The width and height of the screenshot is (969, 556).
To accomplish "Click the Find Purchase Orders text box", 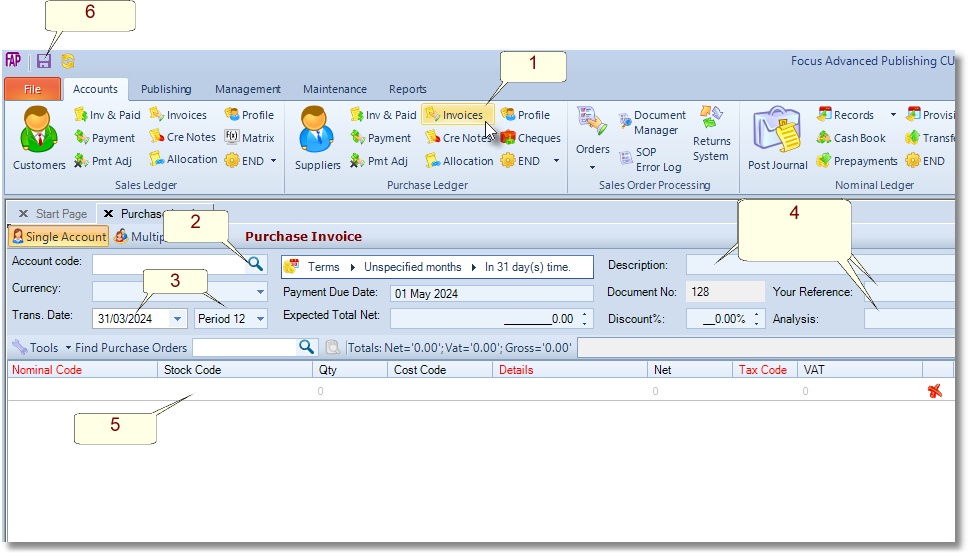I will pos(245,347).
